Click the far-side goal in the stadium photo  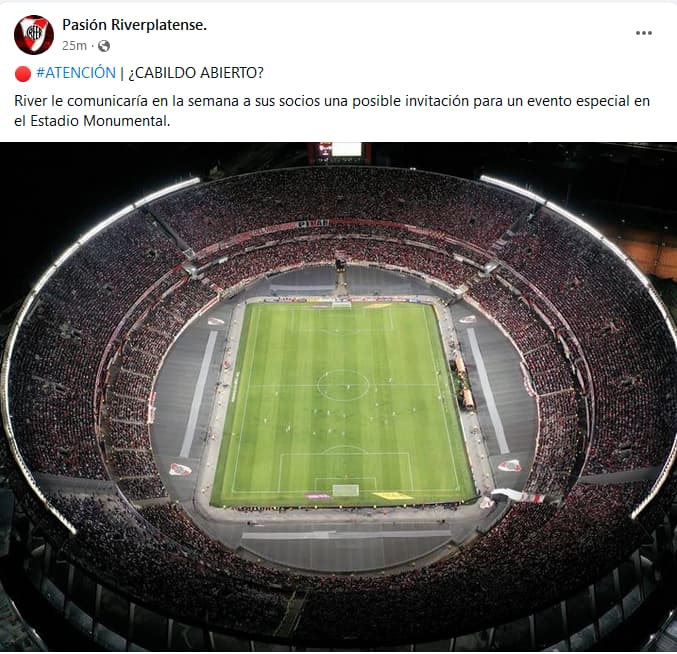coord(341,304)
